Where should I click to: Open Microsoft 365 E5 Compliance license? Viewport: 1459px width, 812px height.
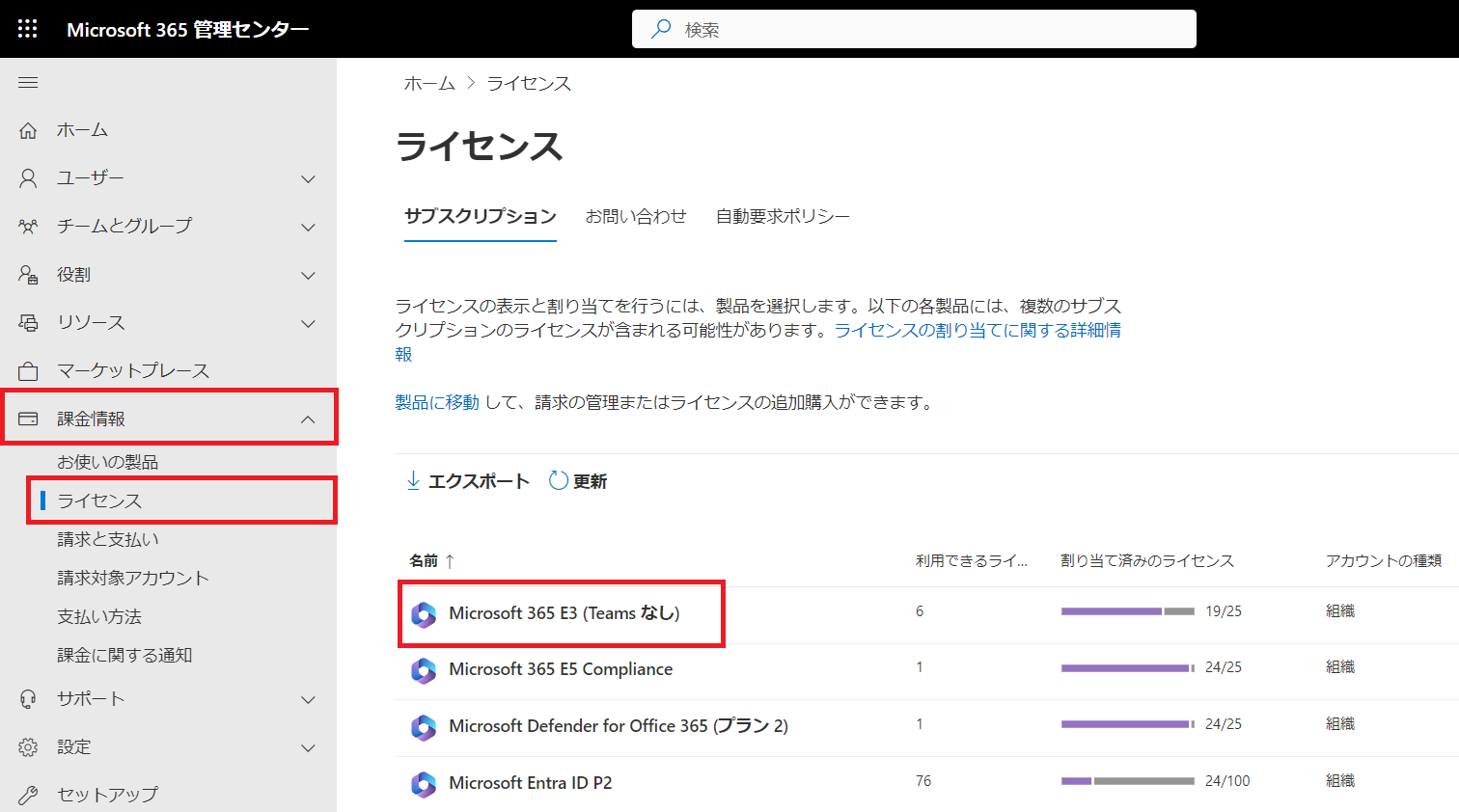[x=561, y=669]
